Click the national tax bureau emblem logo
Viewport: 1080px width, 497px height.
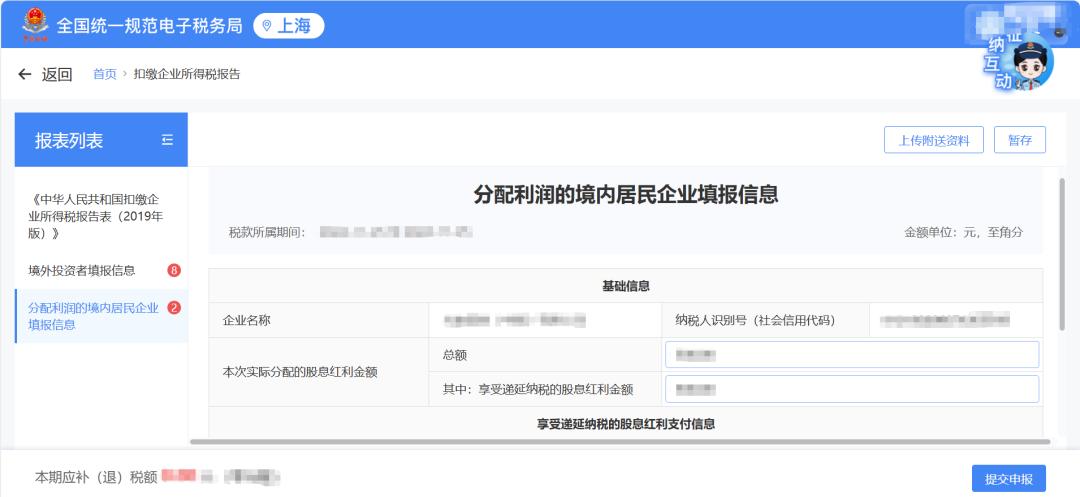pyautogui.click(x=35, y=25)
